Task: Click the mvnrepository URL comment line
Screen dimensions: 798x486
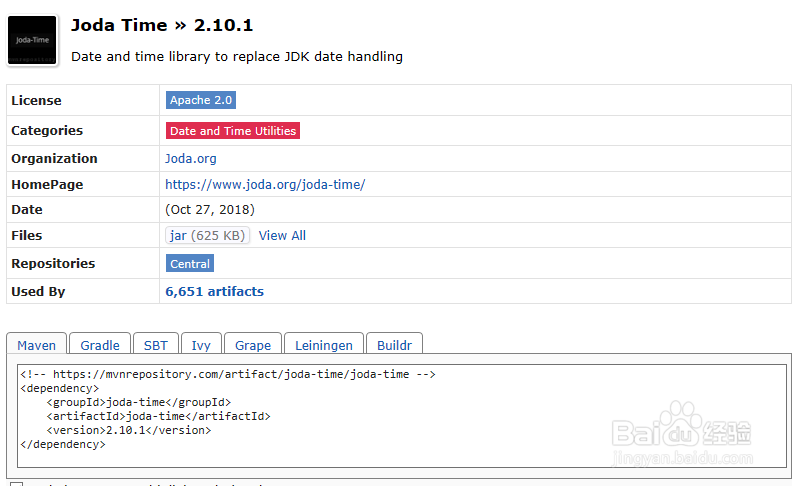Action: coord(228,374)
